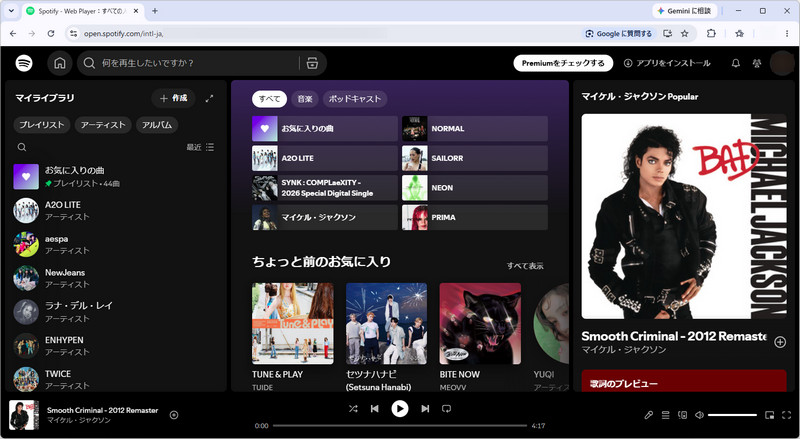Open the friend activity icon
This screenshot has height=439, width=800.
coord(757,63)
